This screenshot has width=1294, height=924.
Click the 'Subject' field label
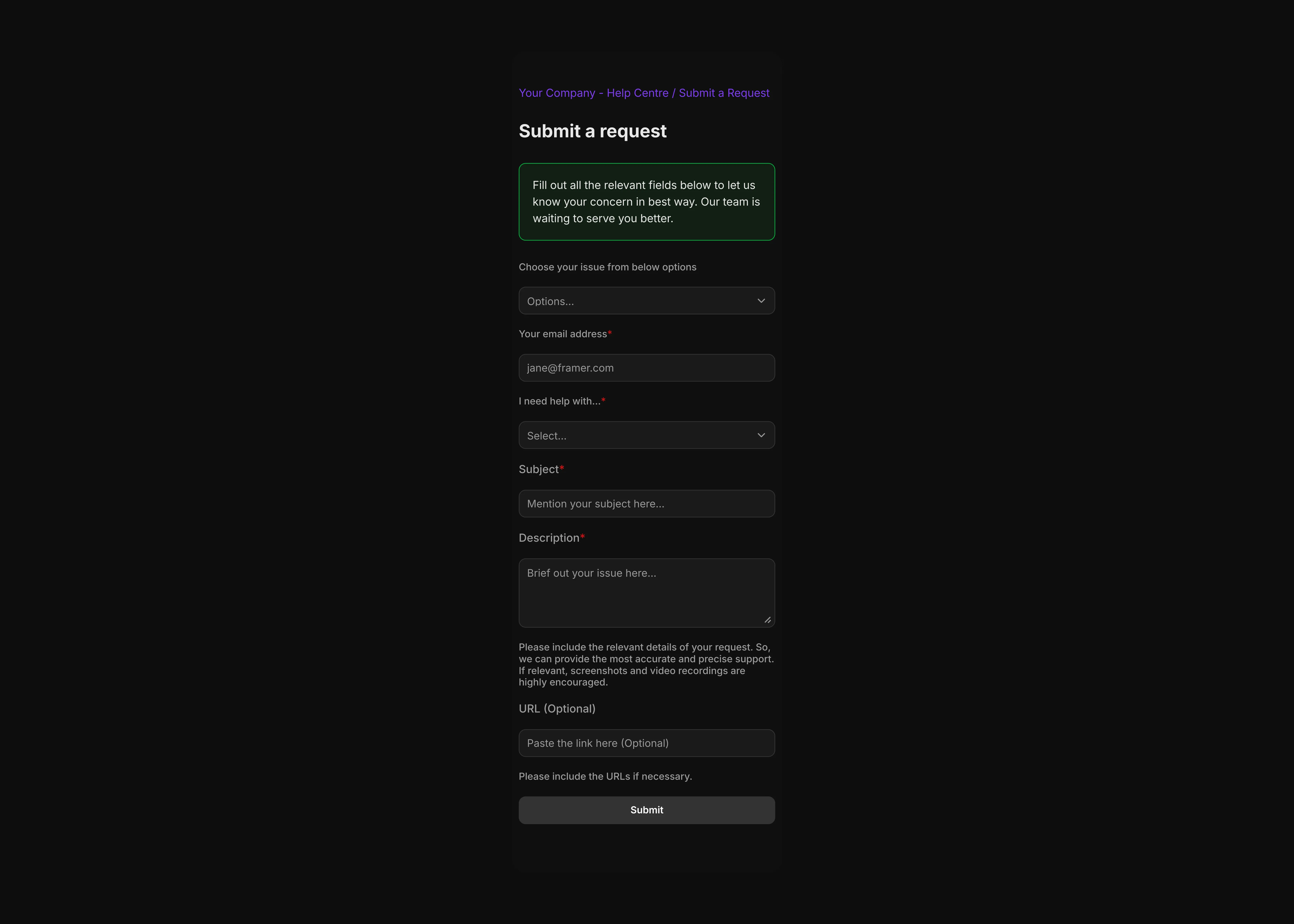tap(538, 469)
